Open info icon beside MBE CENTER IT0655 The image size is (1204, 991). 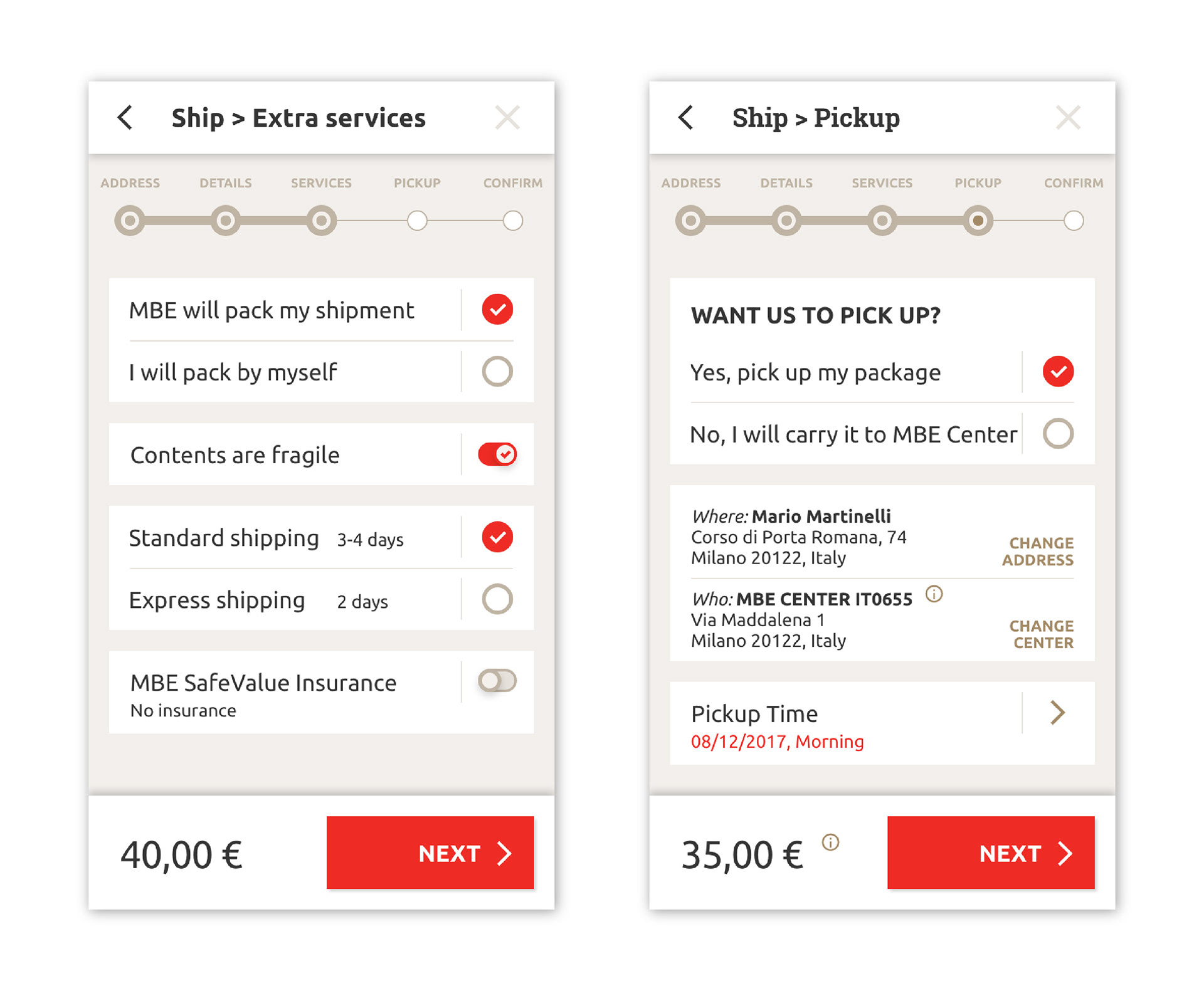[934, 594]
